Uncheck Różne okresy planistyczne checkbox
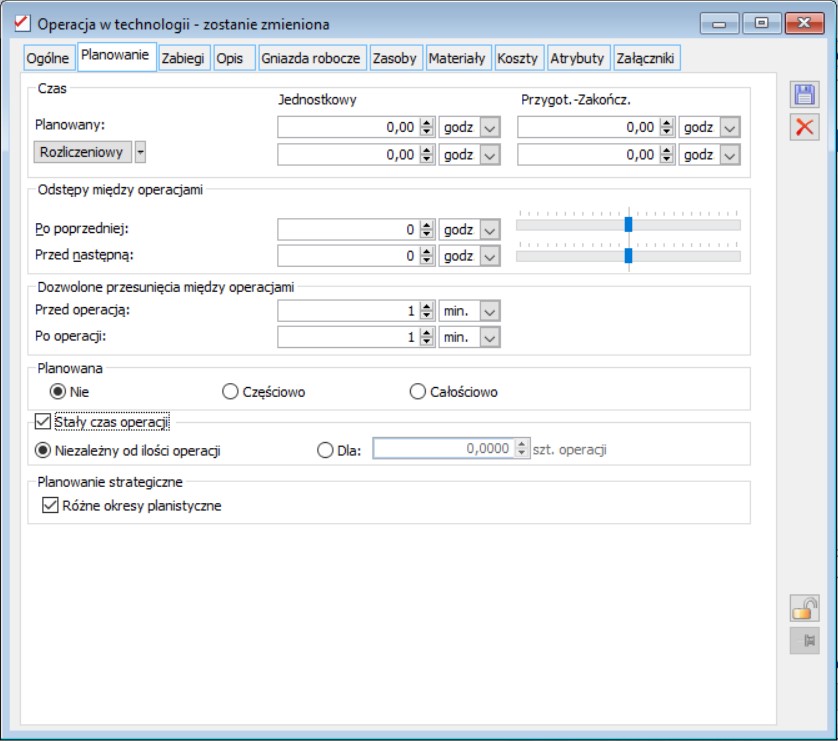The width and height of the screenshot is (838, 741). pyautogui.click(x=50, y=505)
